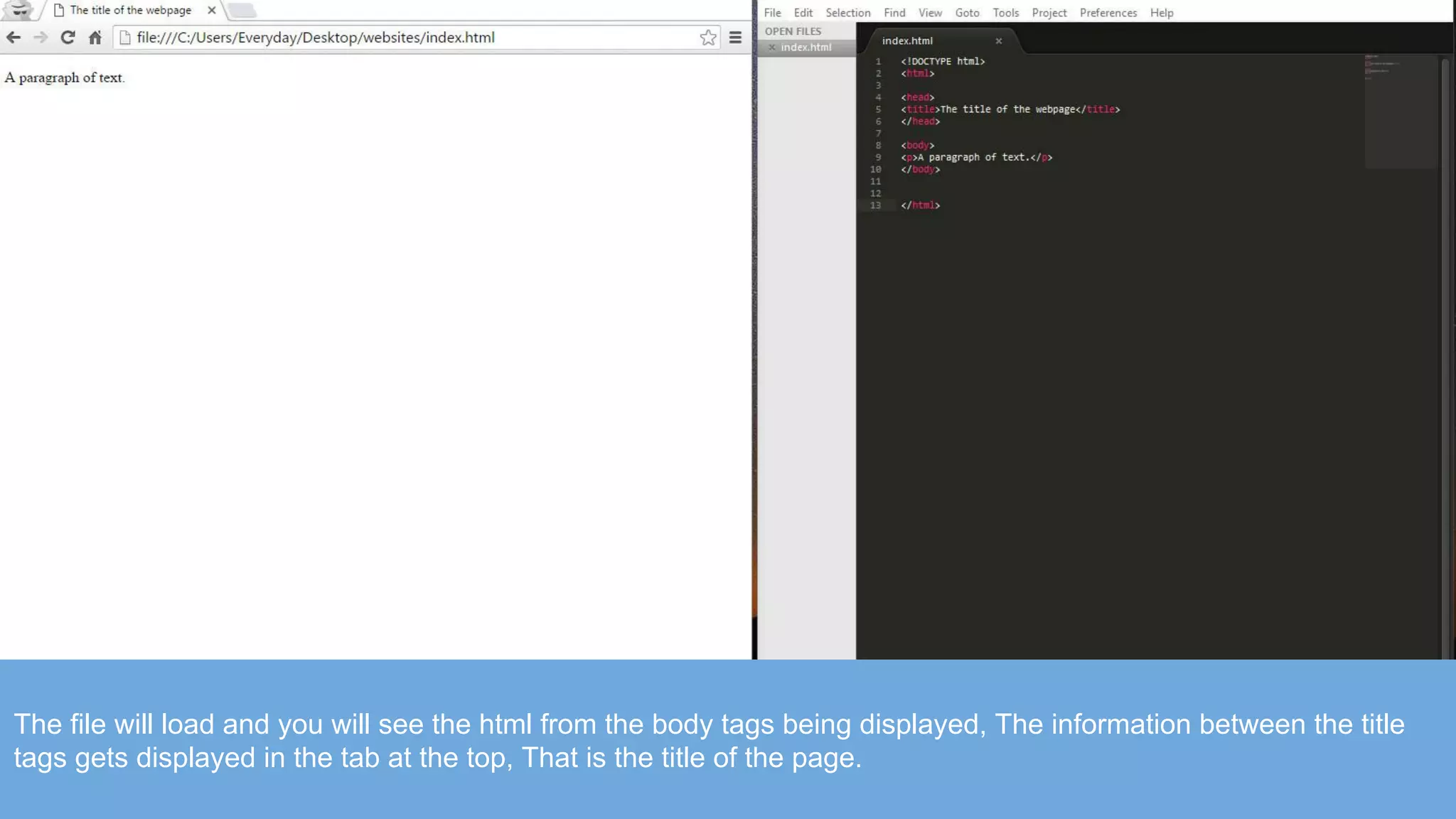The width and height of the screenshot is (1456, 819).
Task: Select index.html in the Open Files list
Action: [805, 48]
